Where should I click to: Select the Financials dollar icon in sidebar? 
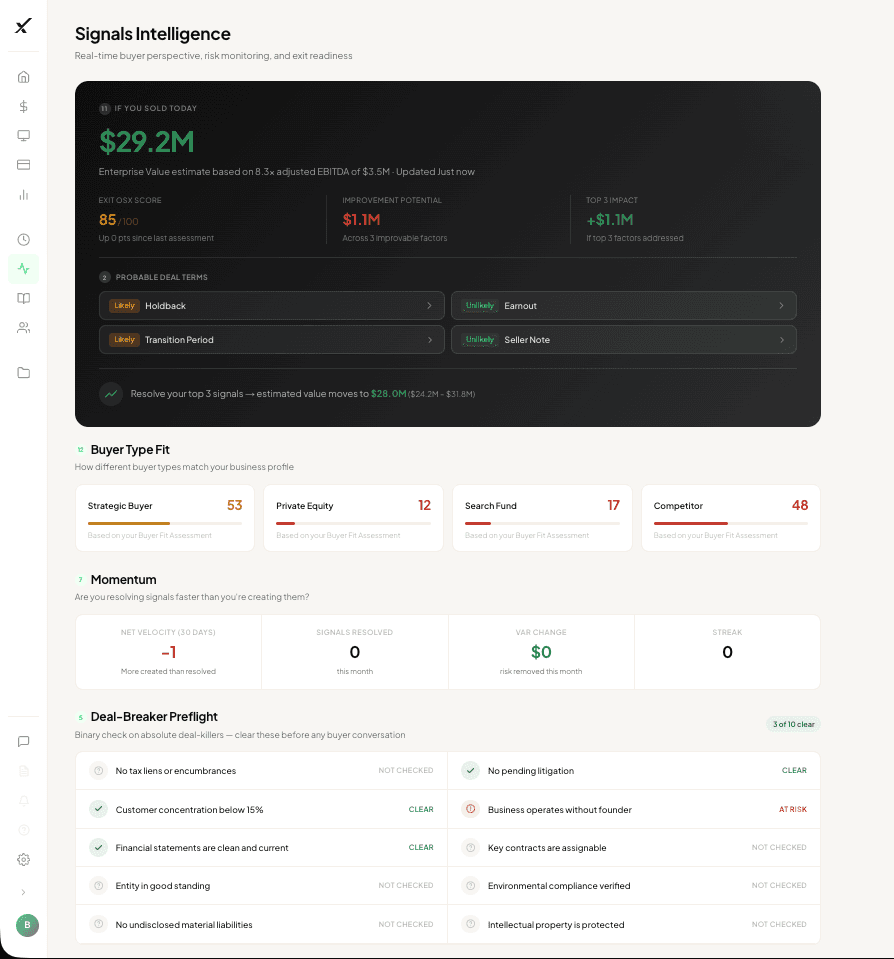point(24,106)
